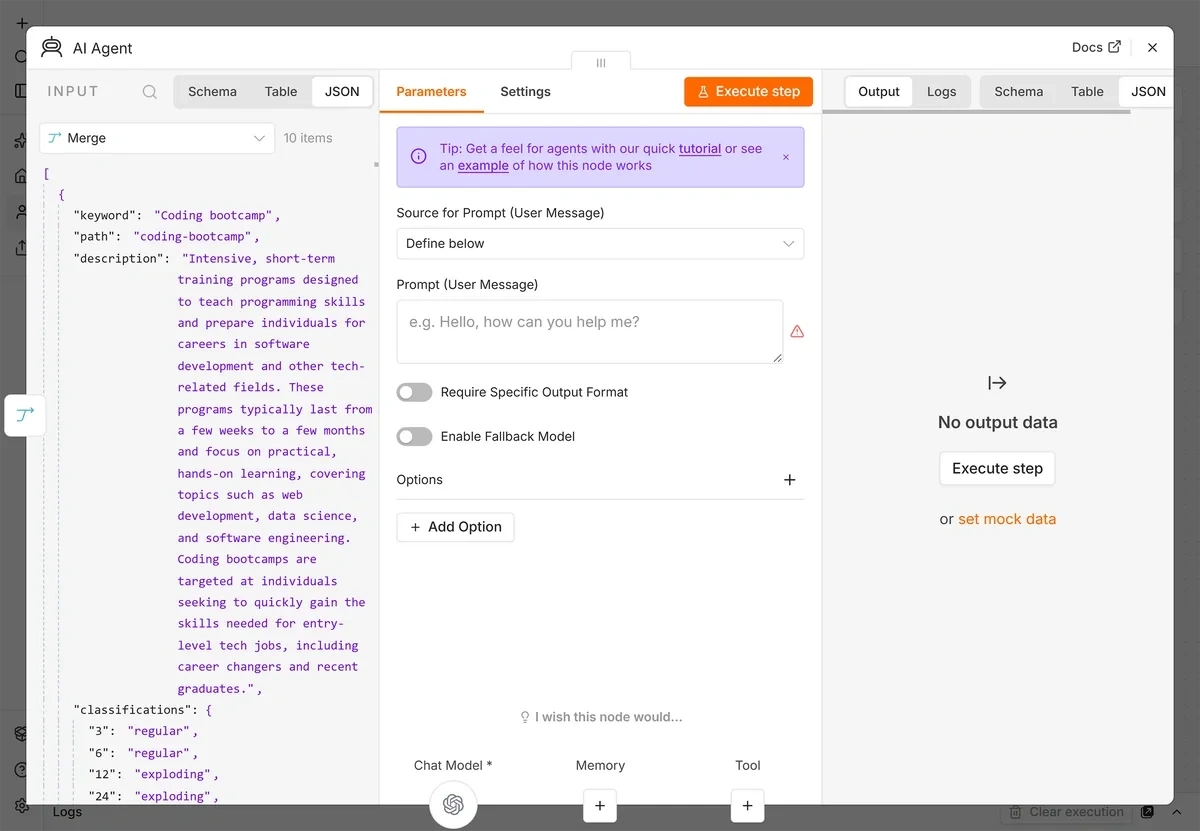This screenshot has width=1200, height=831.
Task: Click the "12": "exploding" JSON line
Action: point(153,774)
